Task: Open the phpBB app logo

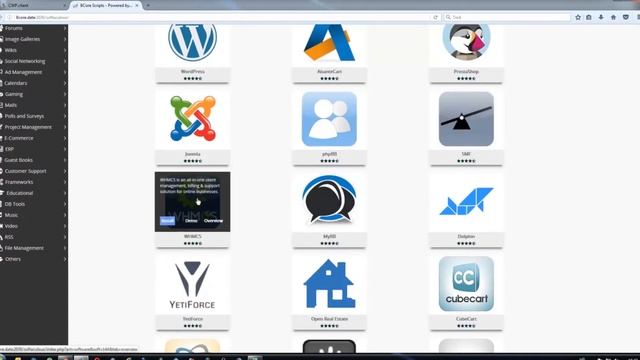Action: pyautogui.click(x=329, y=119)
